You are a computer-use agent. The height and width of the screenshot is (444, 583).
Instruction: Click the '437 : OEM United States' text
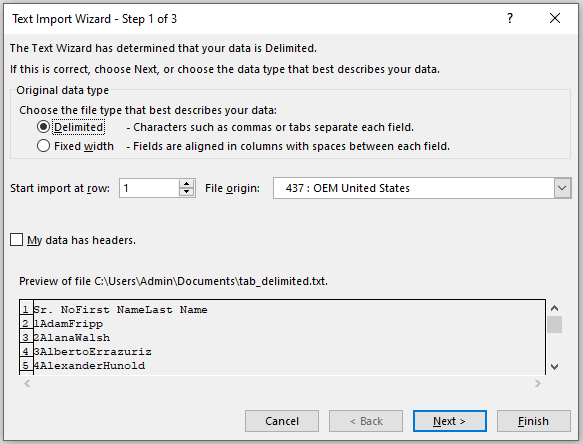tap(348, 188)
